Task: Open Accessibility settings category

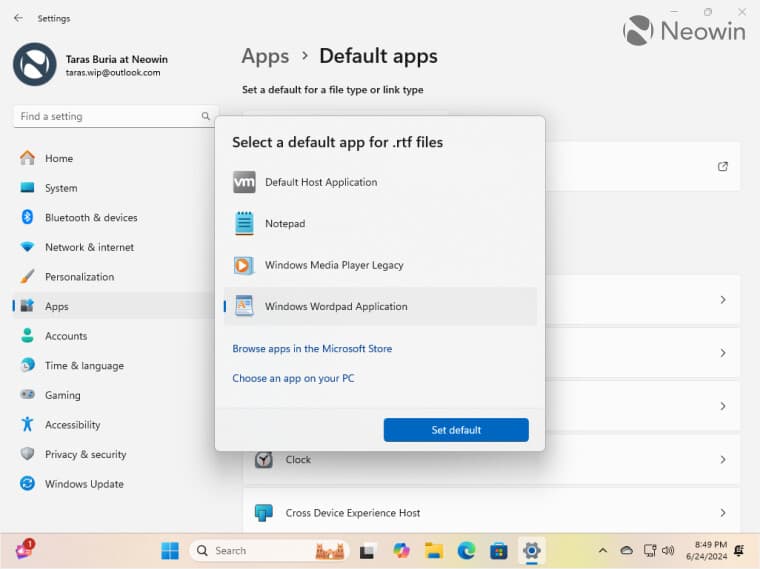Action: pyautogui.click(x=113, y=425)
